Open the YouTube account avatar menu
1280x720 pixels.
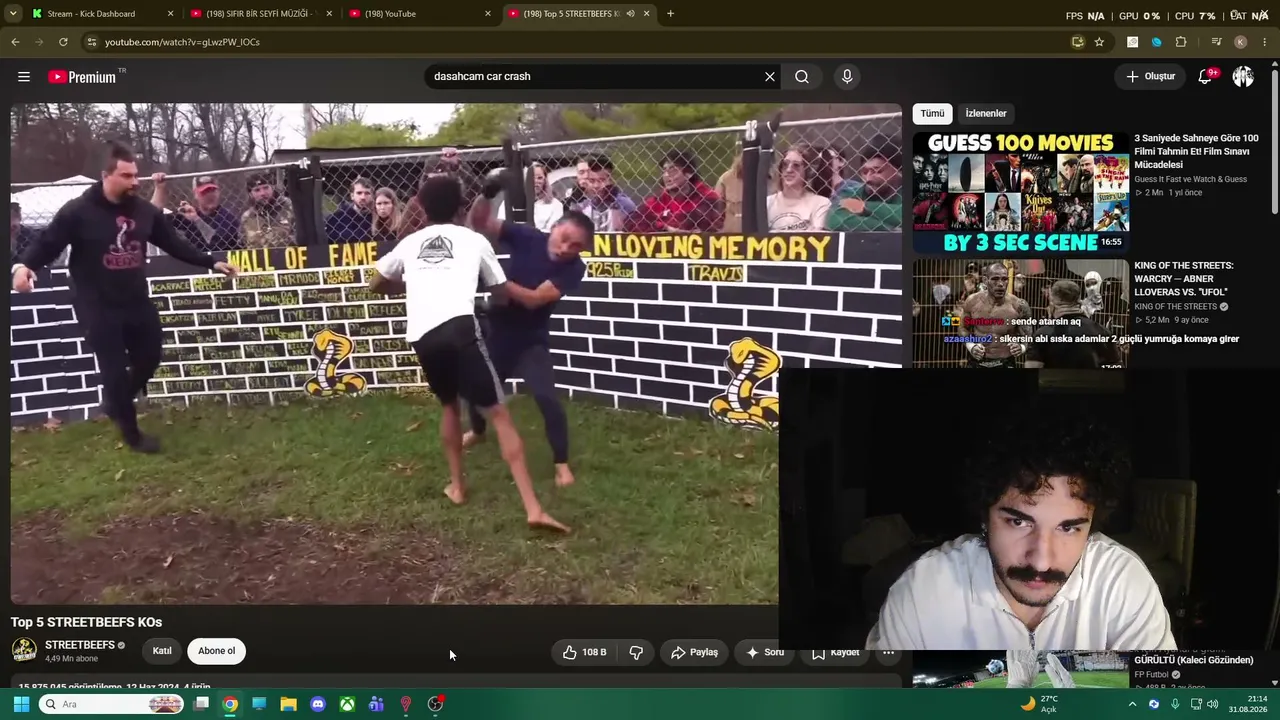coord(1243,76)
